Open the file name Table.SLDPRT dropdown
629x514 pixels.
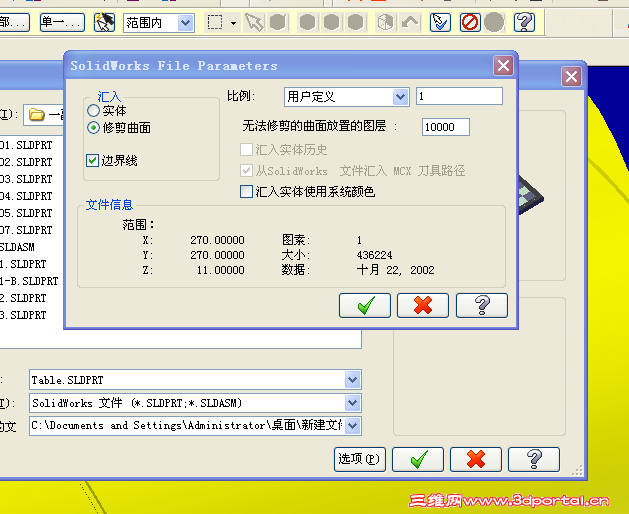pyautogui.click(x=352, y=380)
